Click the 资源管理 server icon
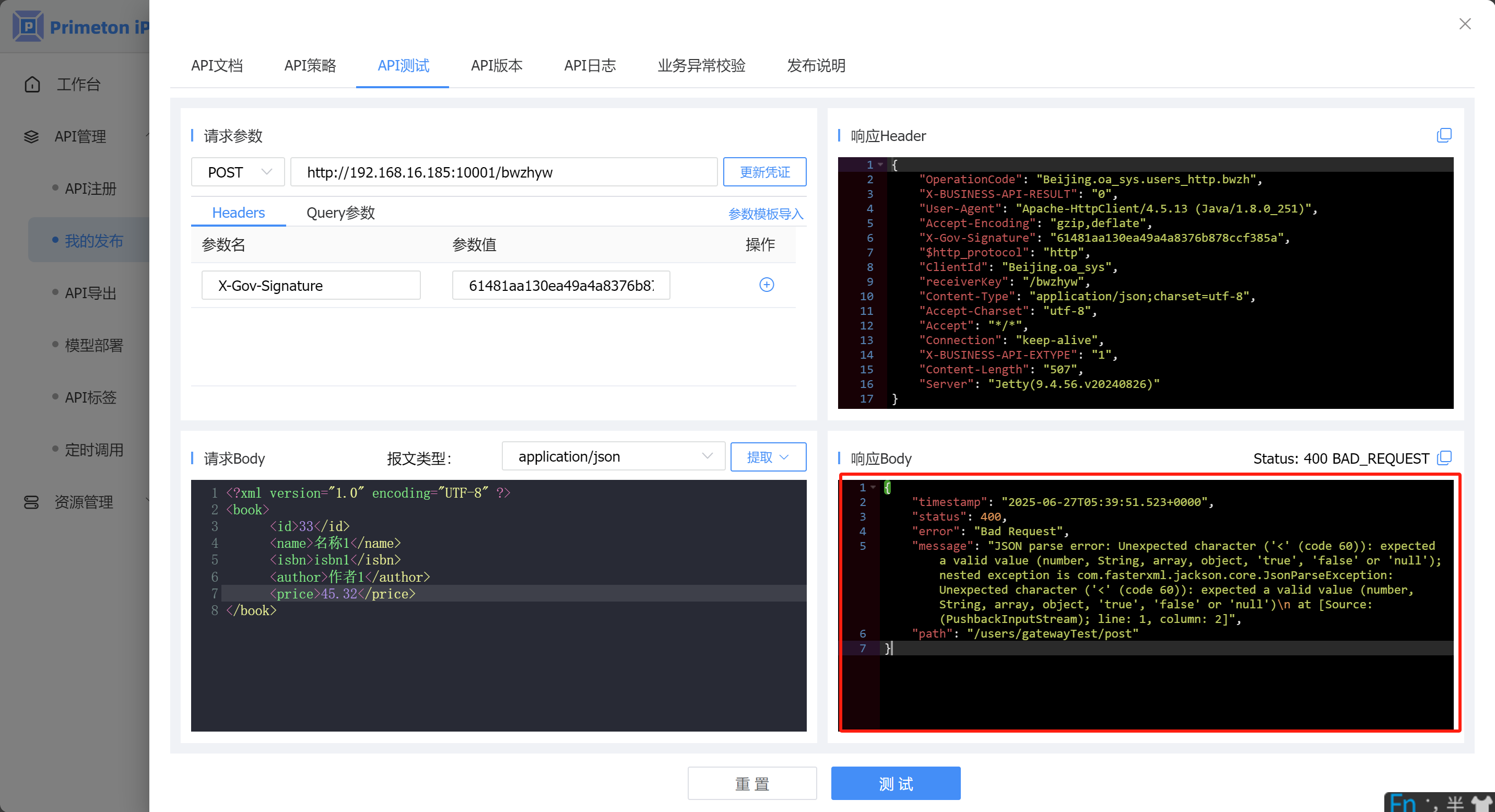The width and height of the screenshot is (1495, 812). click(31, 502)
